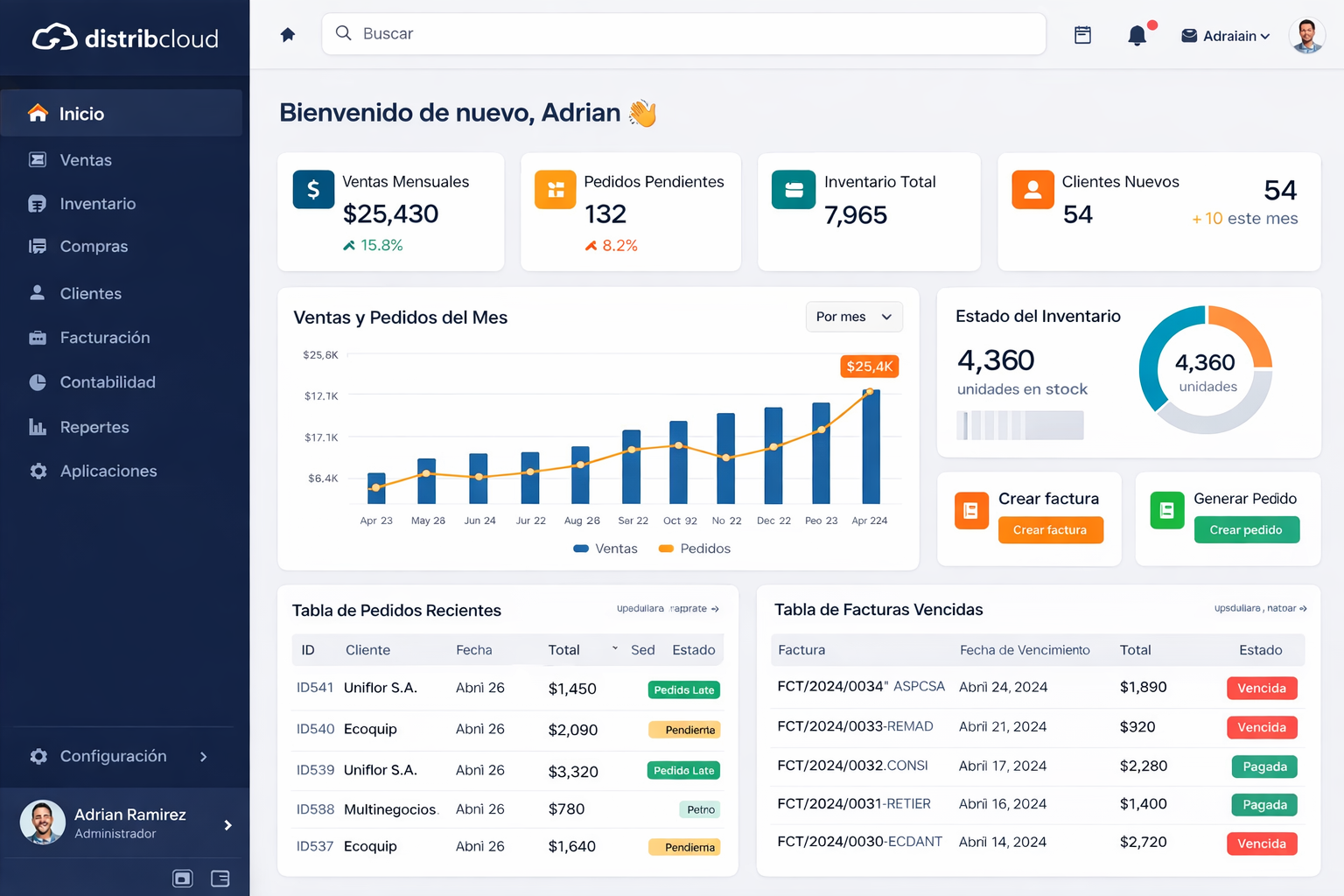Click the Clientes sidebar icon
This screenshot has height=896, width=1344.
[38, 293]
